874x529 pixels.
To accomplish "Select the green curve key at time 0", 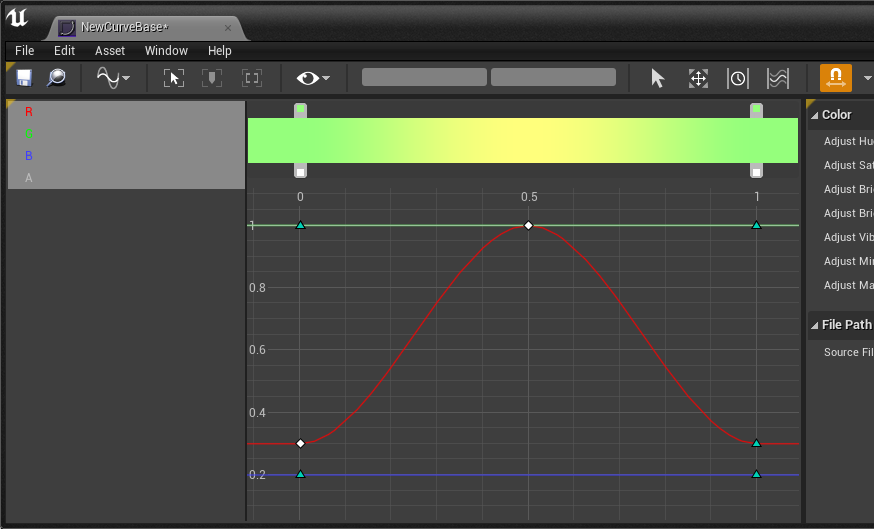I will (300, 225).
